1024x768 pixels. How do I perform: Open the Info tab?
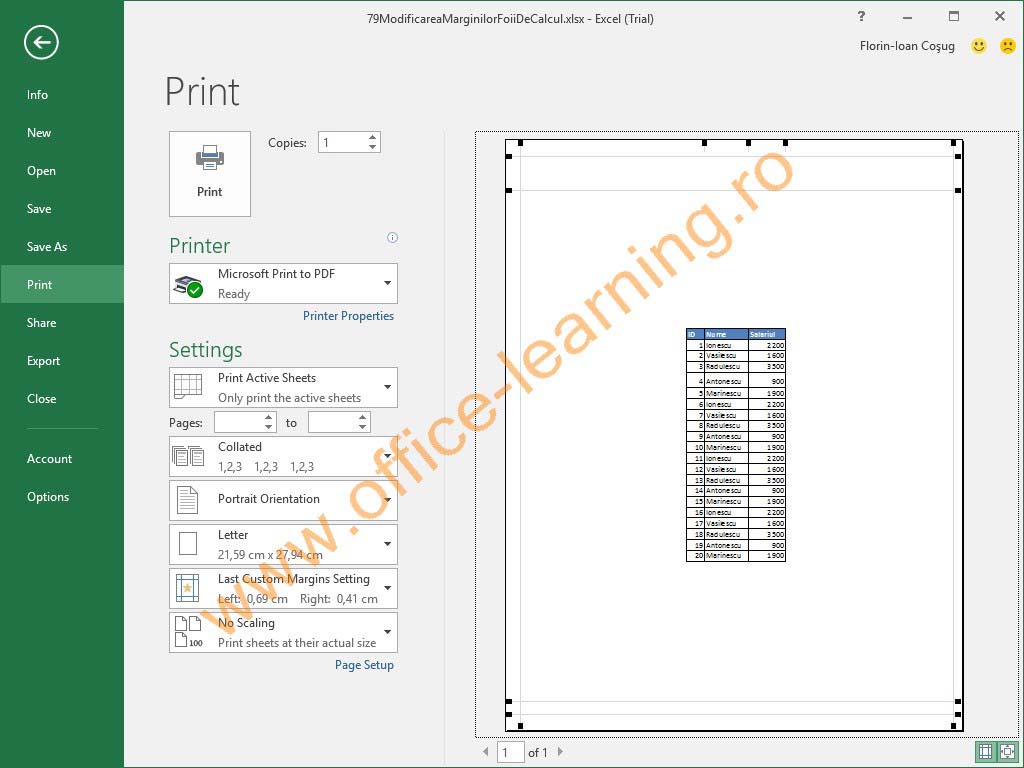[x=62, y=95]
